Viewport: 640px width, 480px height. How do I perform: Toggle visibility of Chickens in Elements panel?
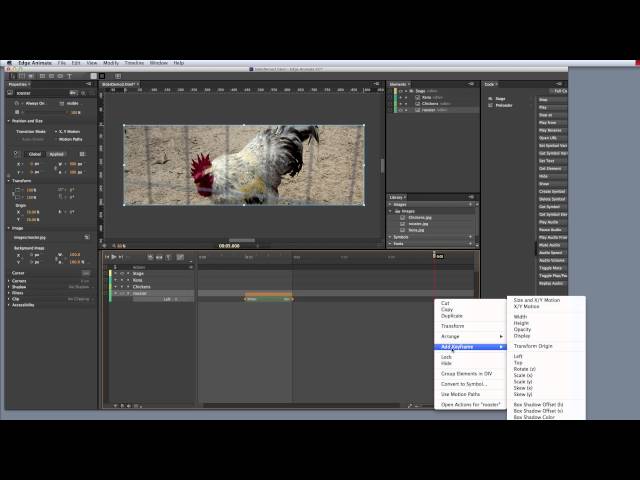[401, 104]
